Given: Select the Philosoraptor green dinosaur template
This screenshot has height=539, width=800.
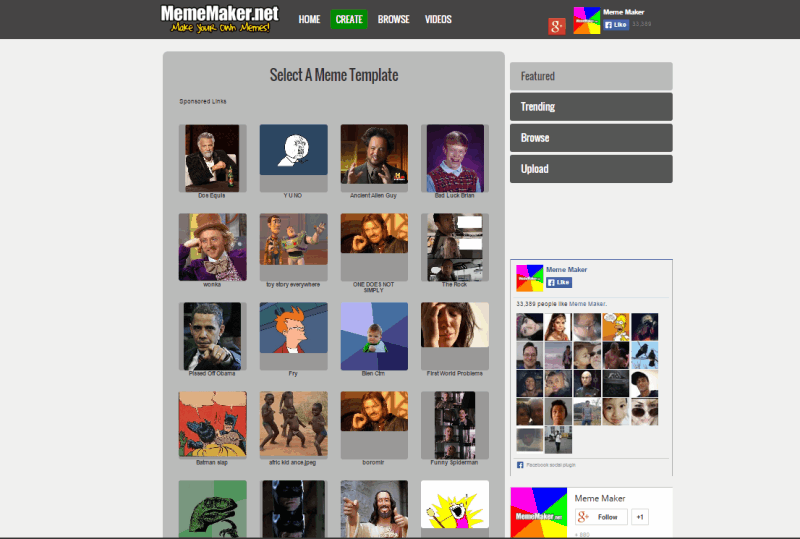Looking at the screenshot, I should coord(212,509).
